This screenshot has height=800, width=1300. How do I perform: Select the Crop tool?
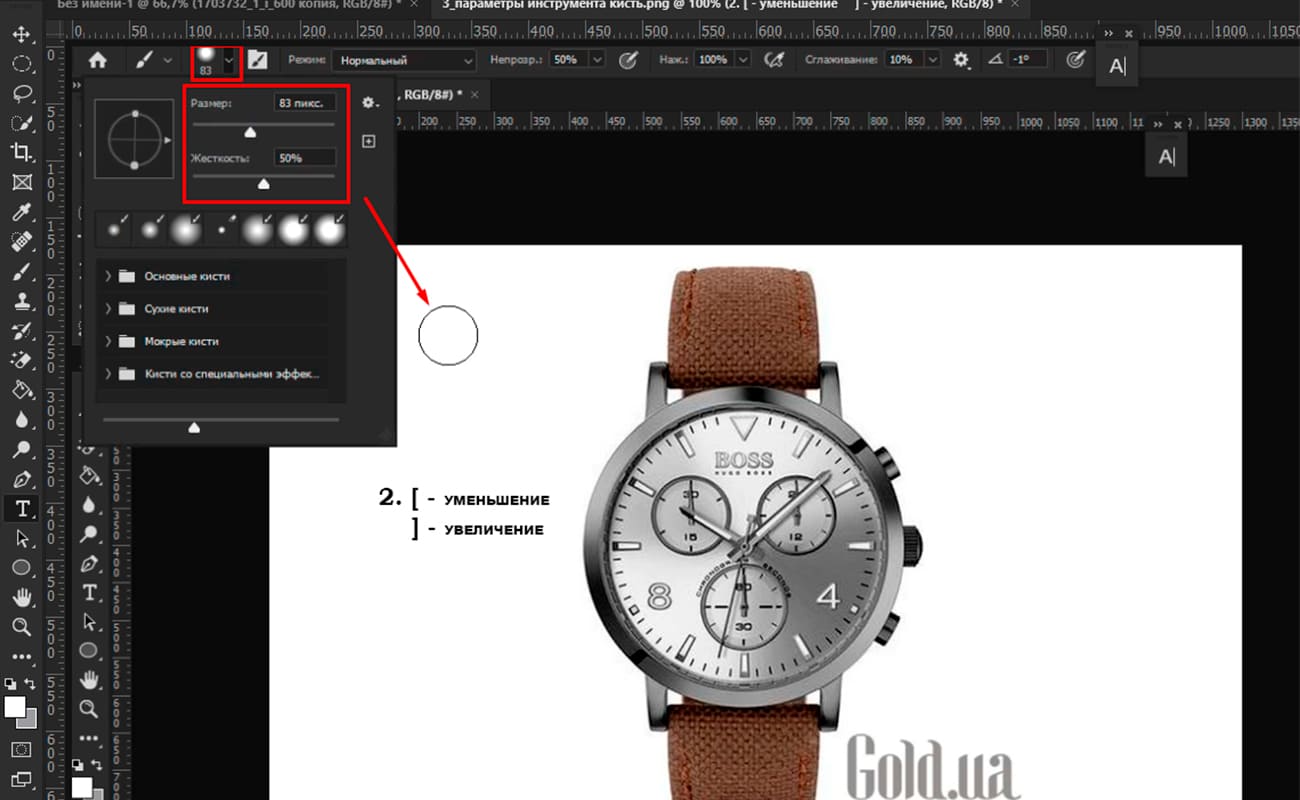pyautogui.click(x=21, y=153)
